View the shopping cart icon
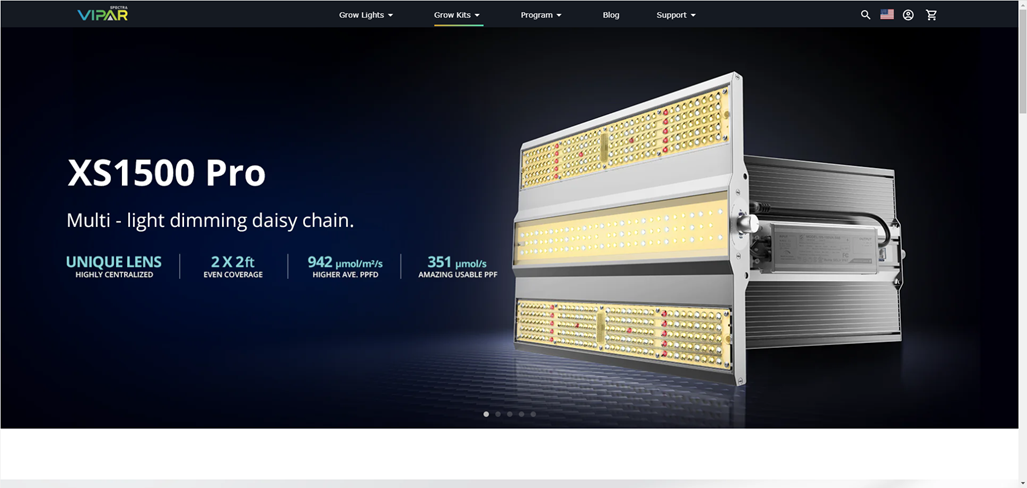 (932, 15)
